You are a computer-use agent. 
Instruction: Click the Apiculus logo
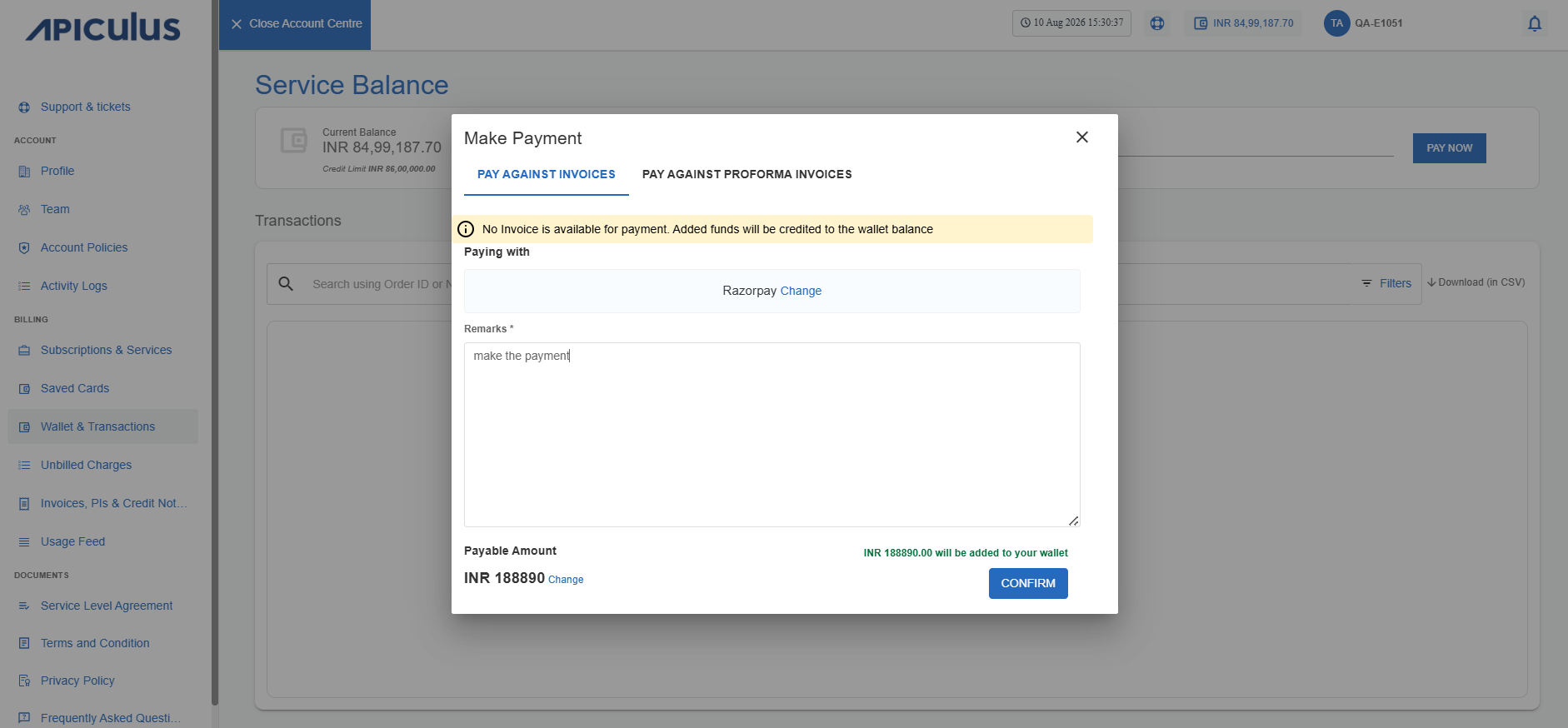(x=103, y=27)
